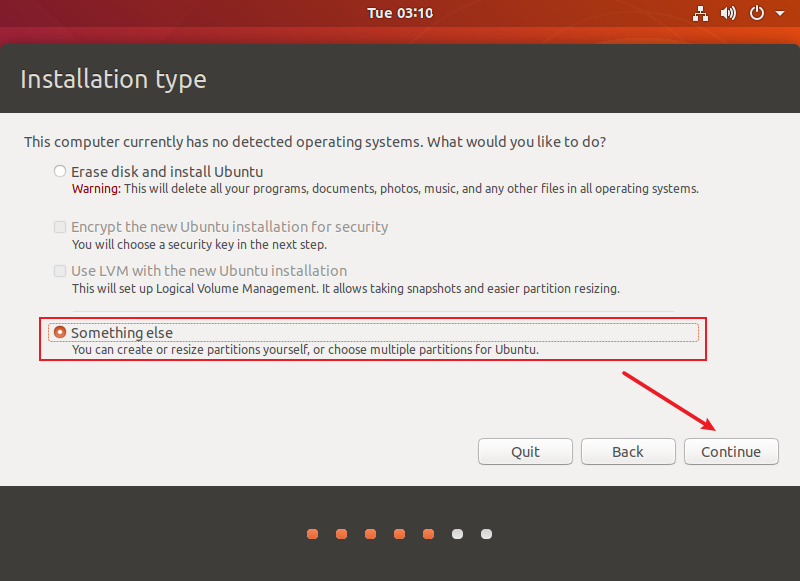The height and width of the screenshot is (581, 800).
Task: Click 'You can create or resize partitions' text
Action: [x=305, y=350]
